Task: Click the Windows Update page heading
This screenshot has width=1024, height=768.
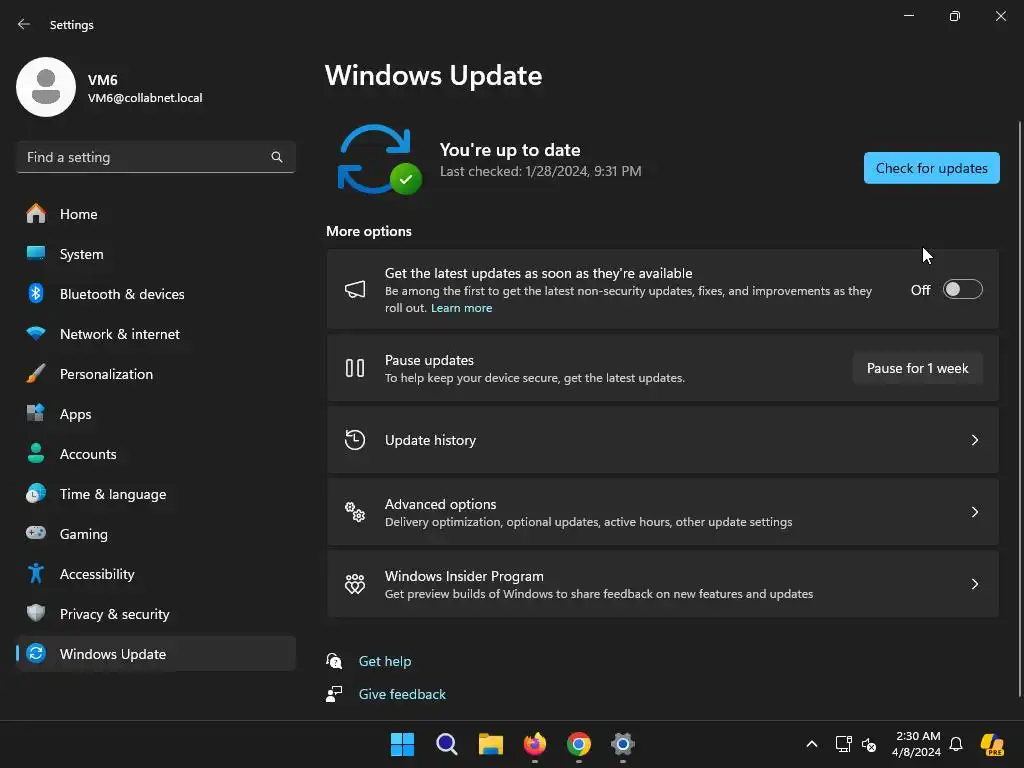Action: pos(434,76)
